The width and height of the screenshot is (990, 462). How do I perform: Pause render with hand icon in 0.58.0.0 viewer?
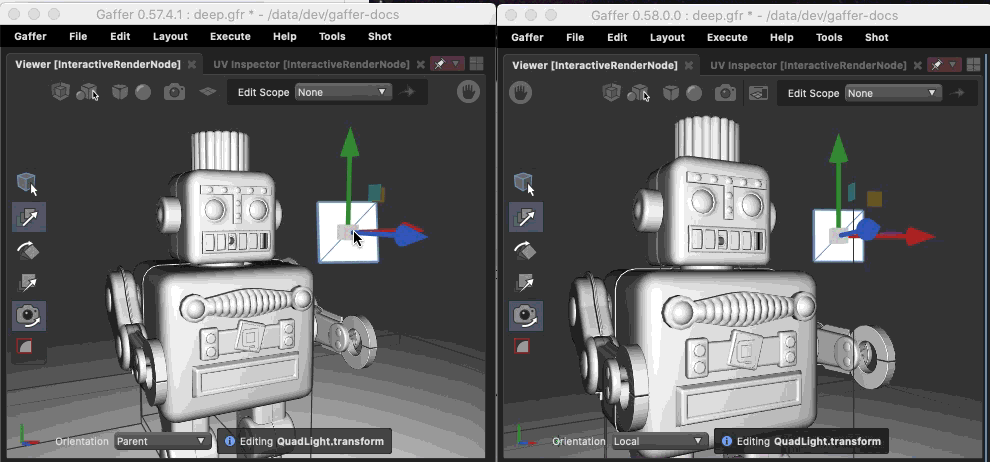pyautogui.click(x=521, y=93)
